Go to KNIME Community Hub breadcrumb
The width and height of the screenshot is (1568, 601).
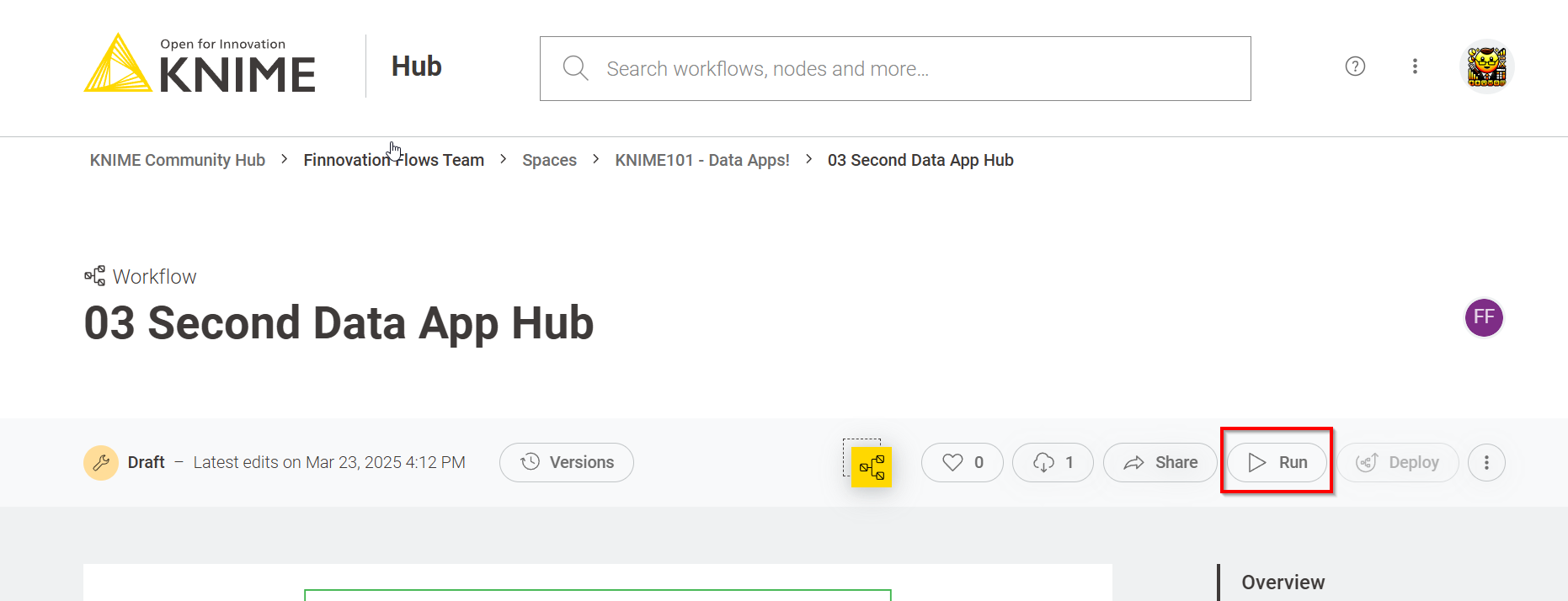178,160
